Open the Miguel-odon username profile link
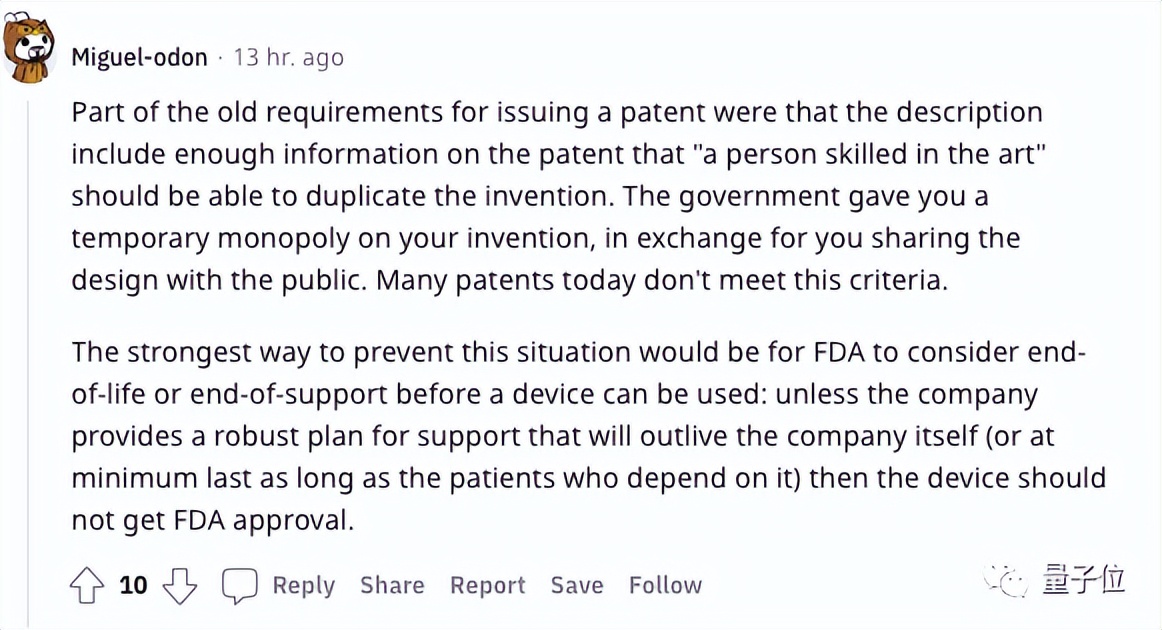 click(x=139, y=58)
